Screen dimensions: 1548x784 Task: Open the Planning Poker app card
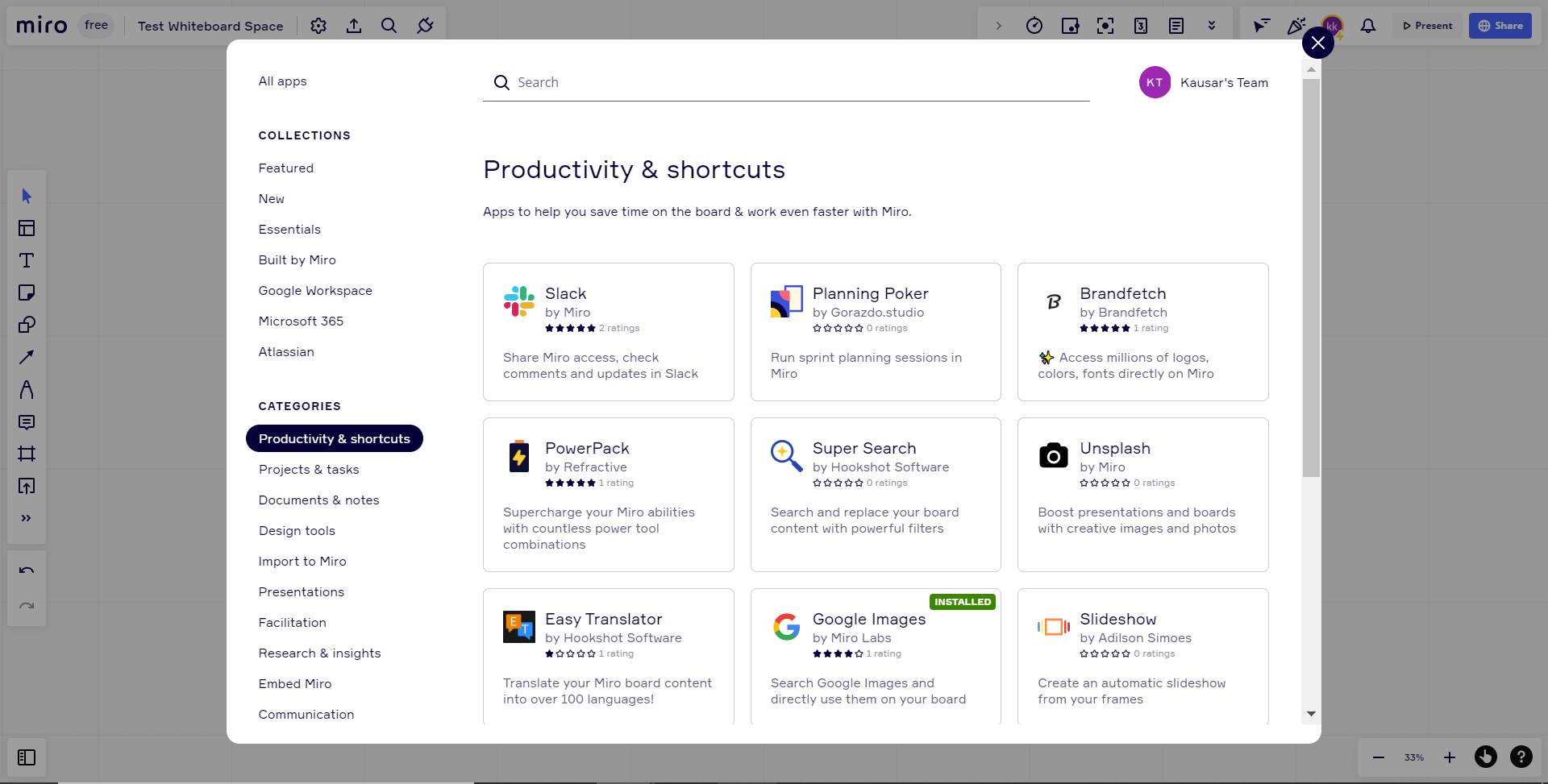click(x=876, y=332)
